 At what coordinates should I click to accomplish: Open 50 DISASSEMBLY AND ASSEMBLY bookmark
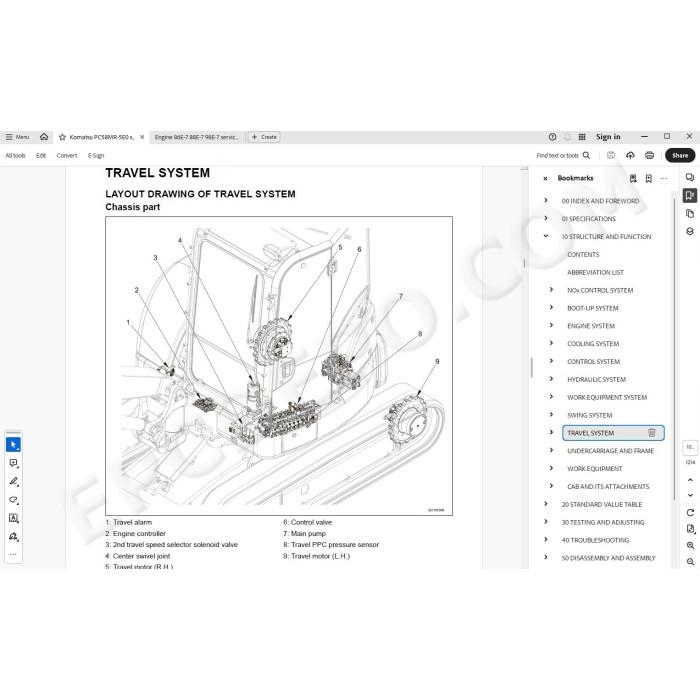tap(608, 558)
